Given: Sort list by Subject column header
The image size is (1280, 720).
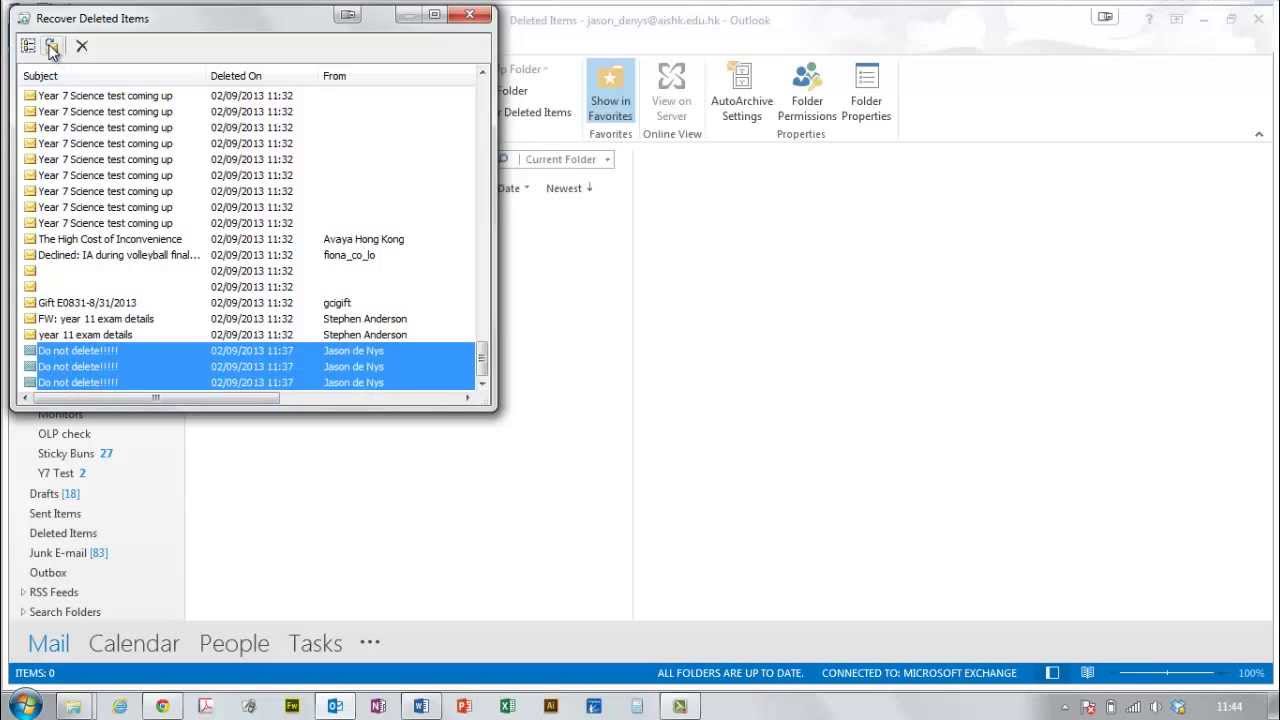Looking at the screenshot, I should pos(114,76).
